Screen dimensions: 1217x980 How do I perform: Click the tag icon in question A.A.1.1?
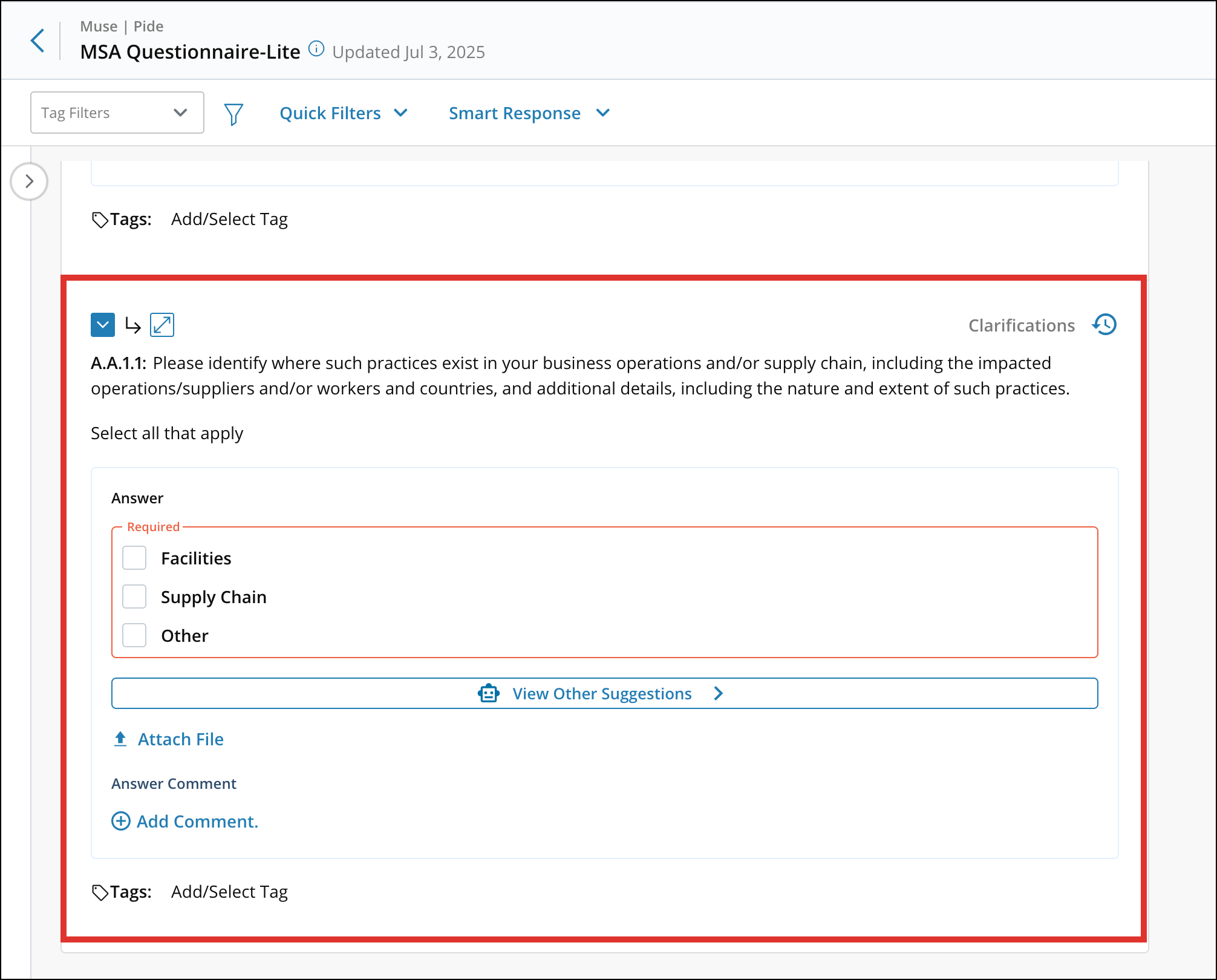pyautogui.click(x=100, y=892)
